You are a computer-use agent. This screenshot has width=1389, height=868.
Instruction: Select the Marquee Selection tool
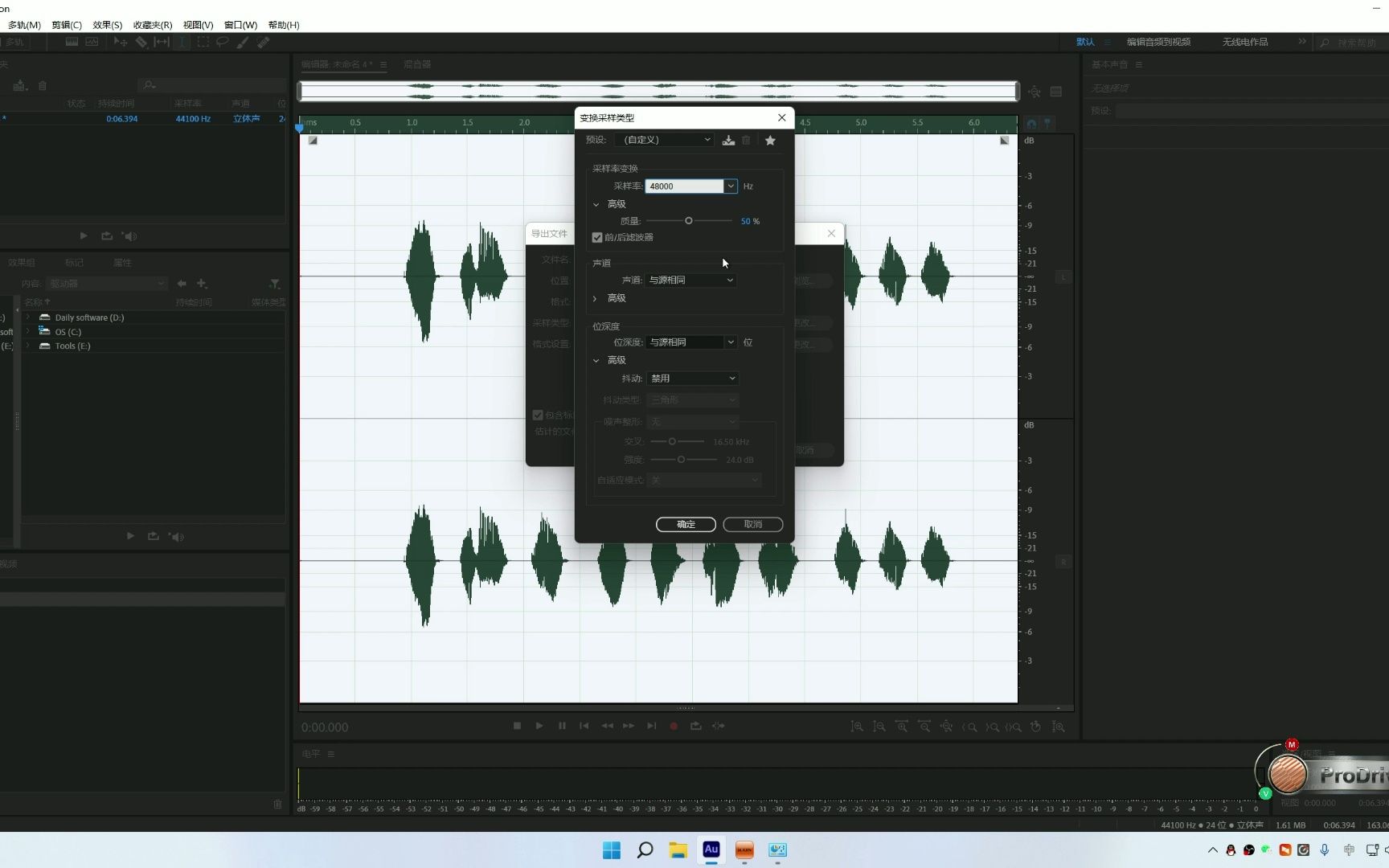pos(203,42)
